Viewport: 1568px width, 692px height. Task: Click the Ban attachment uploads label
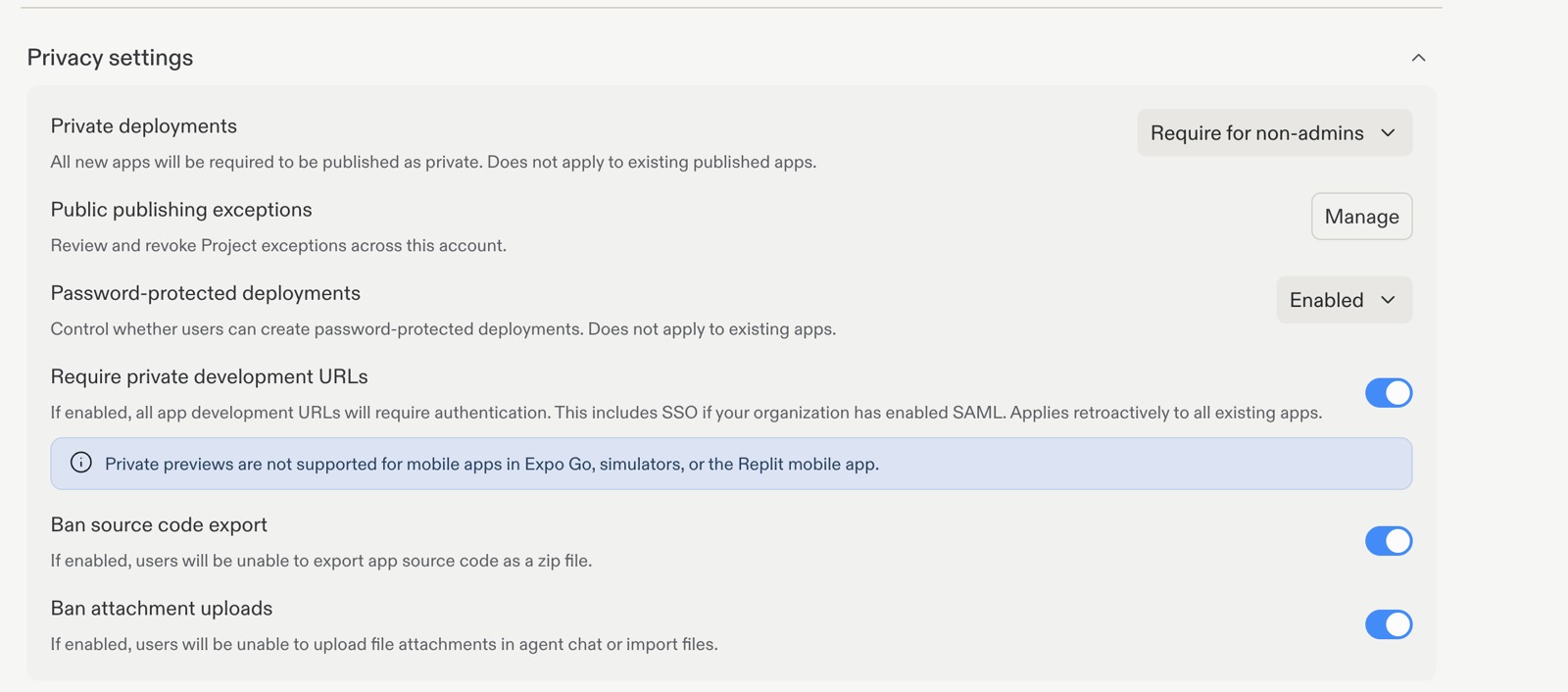tap(162, 608)
